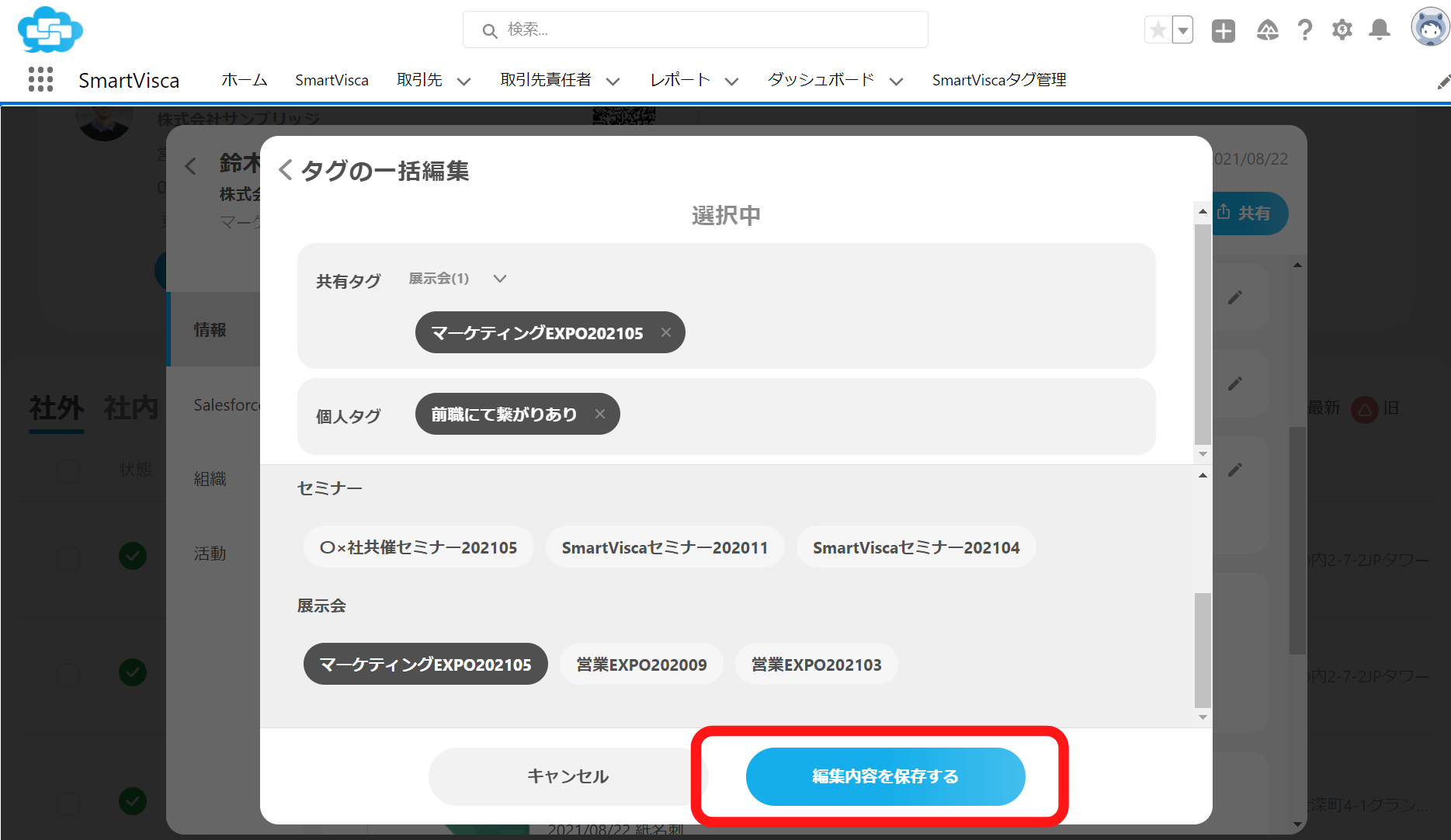Open the 取引先 tab

[419, 80]
